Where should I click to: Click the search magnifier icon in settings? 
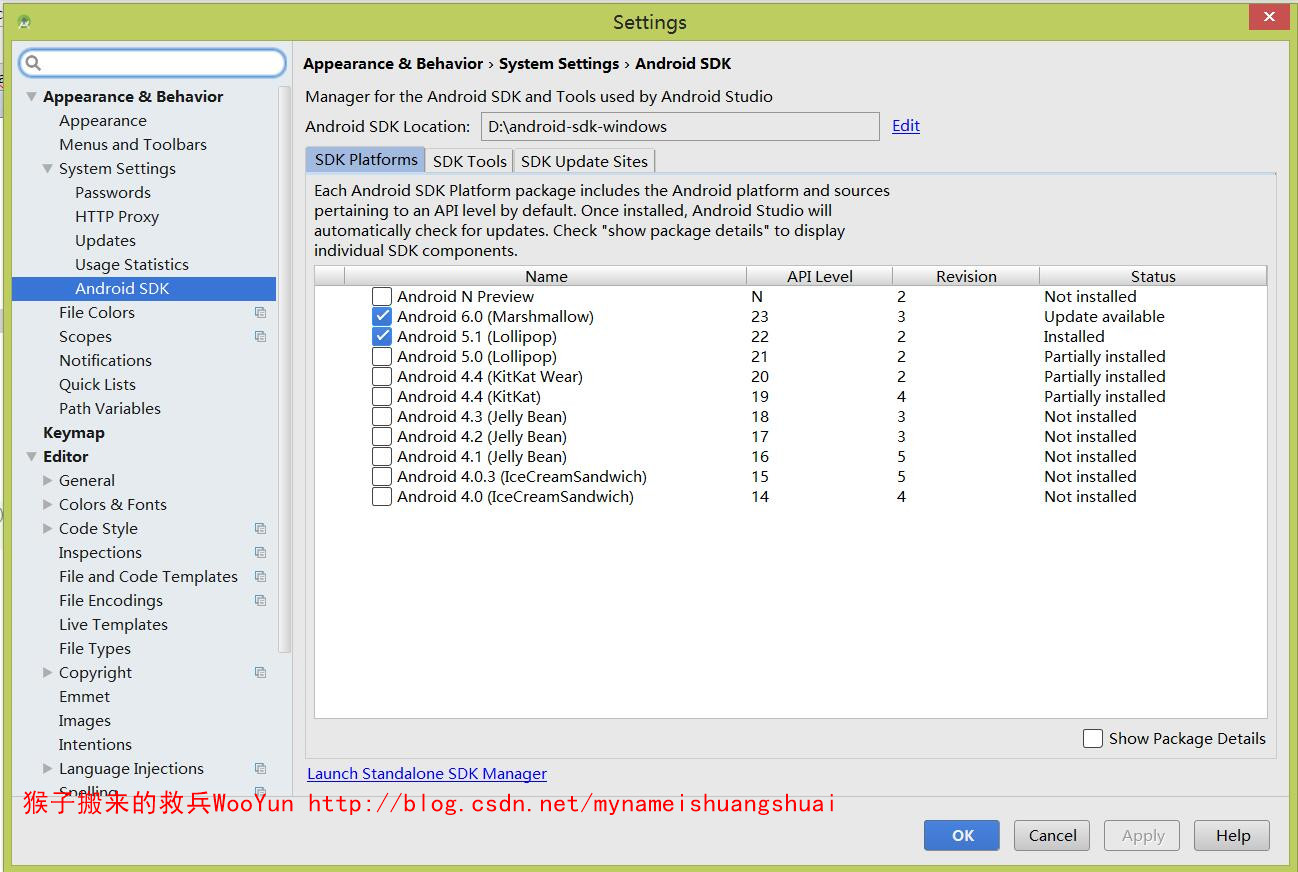pos(33,63)
